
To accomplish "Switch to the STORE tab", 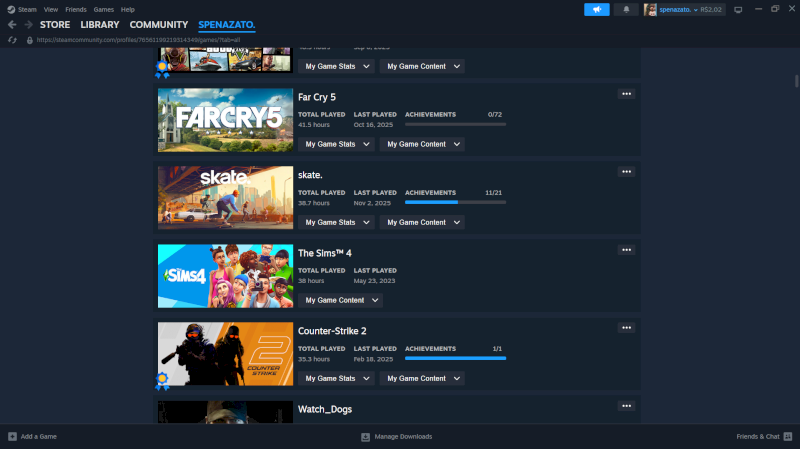I will [55, 24].
